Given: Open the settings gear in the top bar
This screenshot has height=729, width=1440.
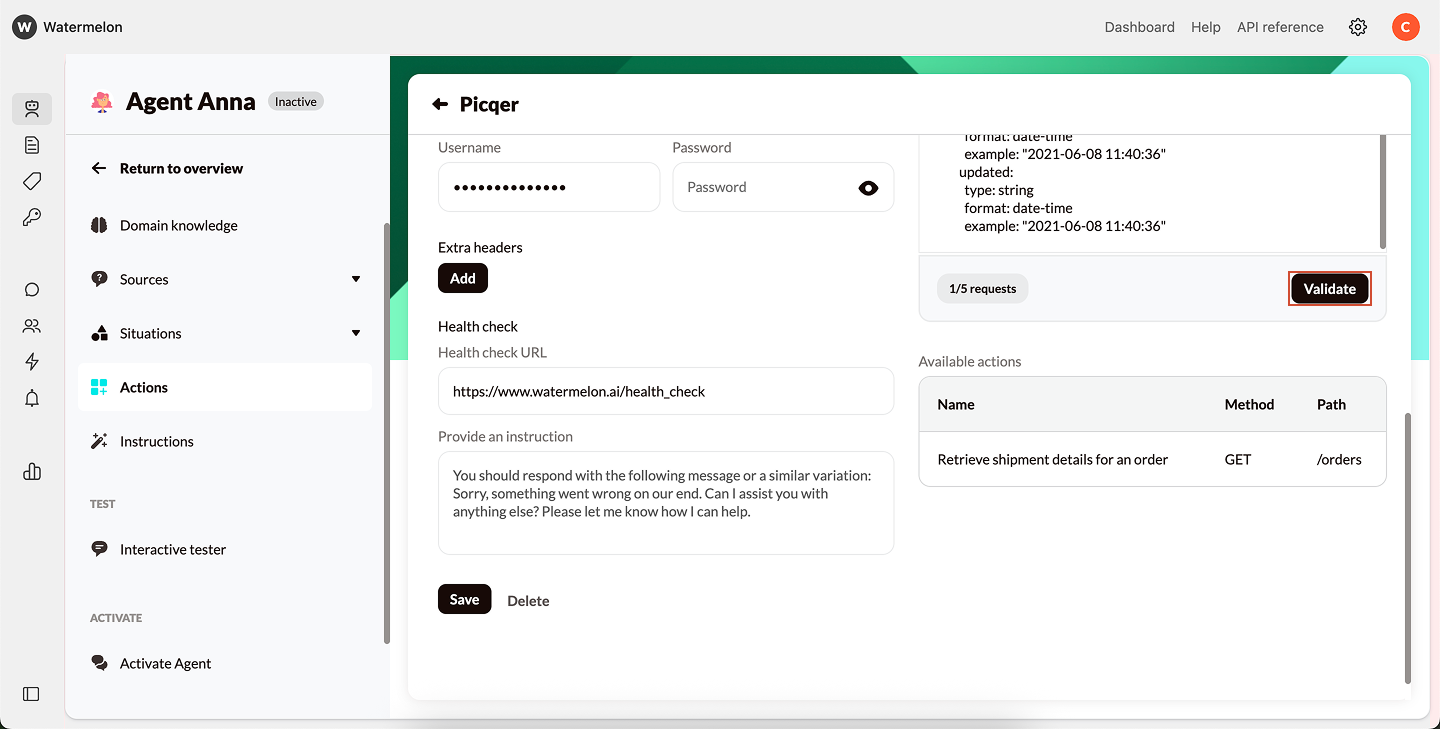Looking at the screenshot, I should pos(1357,27).
